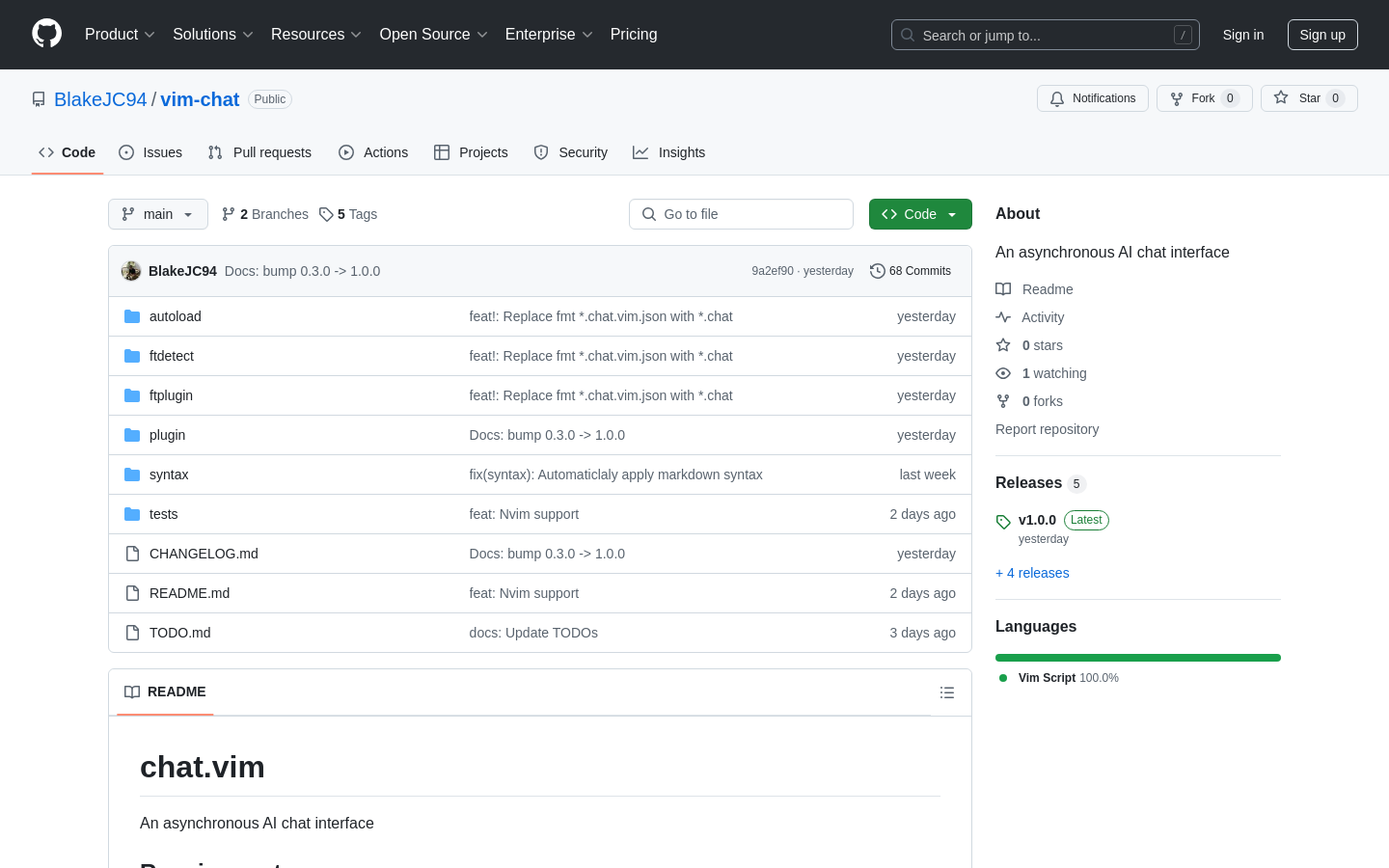Open the green Code dropdown

[x=920, y=214]
